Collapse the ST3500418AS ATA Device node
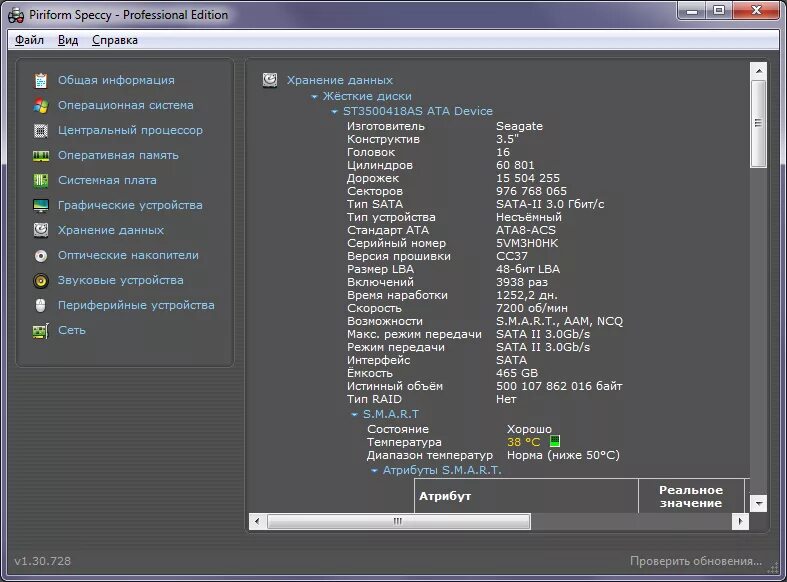This screenshot has width=787, height=582. pyautogui.click(x=335, y=111)
